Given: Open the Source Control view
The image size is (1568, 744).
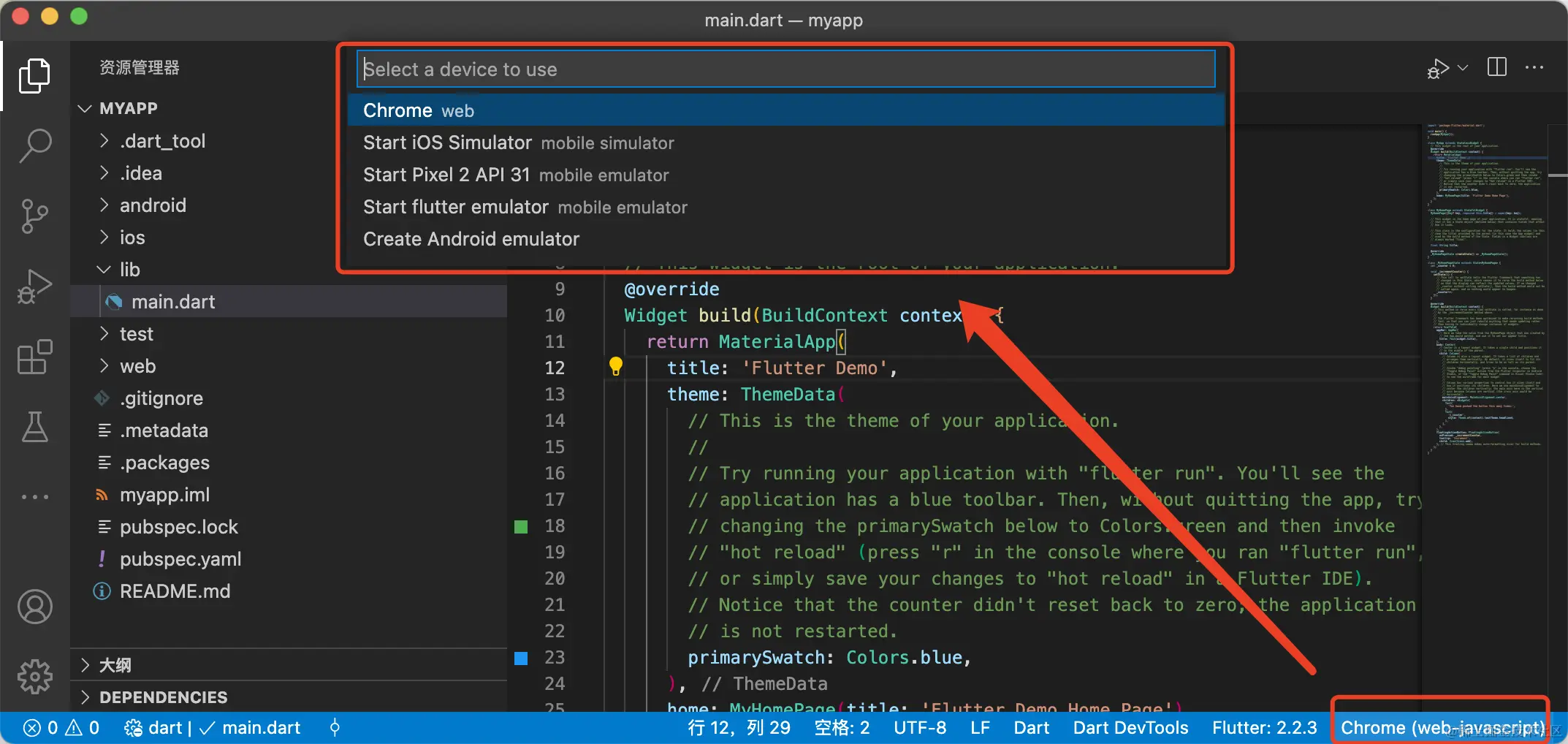Looking at the screenshot, I should pyautogui.click(x=34, y=216).
